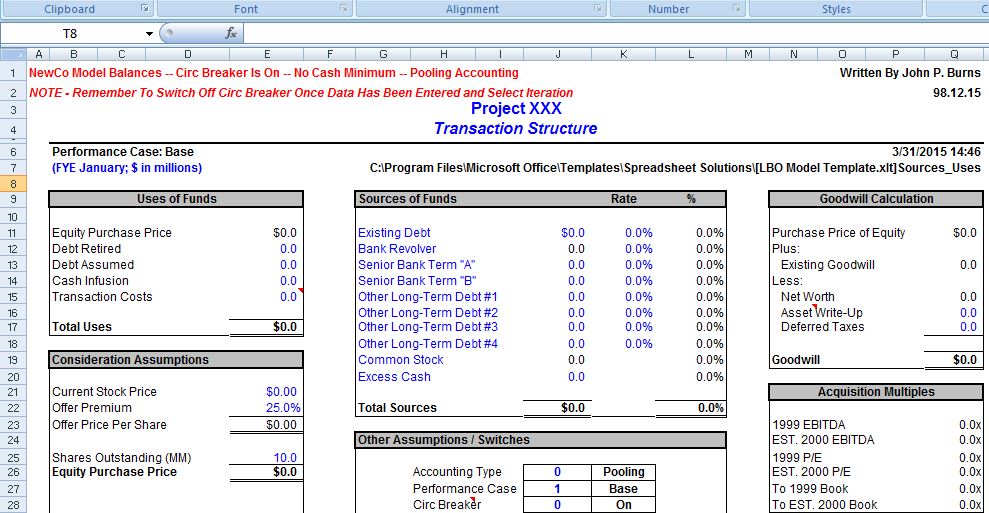Select the Performance Case switch value cell

click(x=557, y=489)
